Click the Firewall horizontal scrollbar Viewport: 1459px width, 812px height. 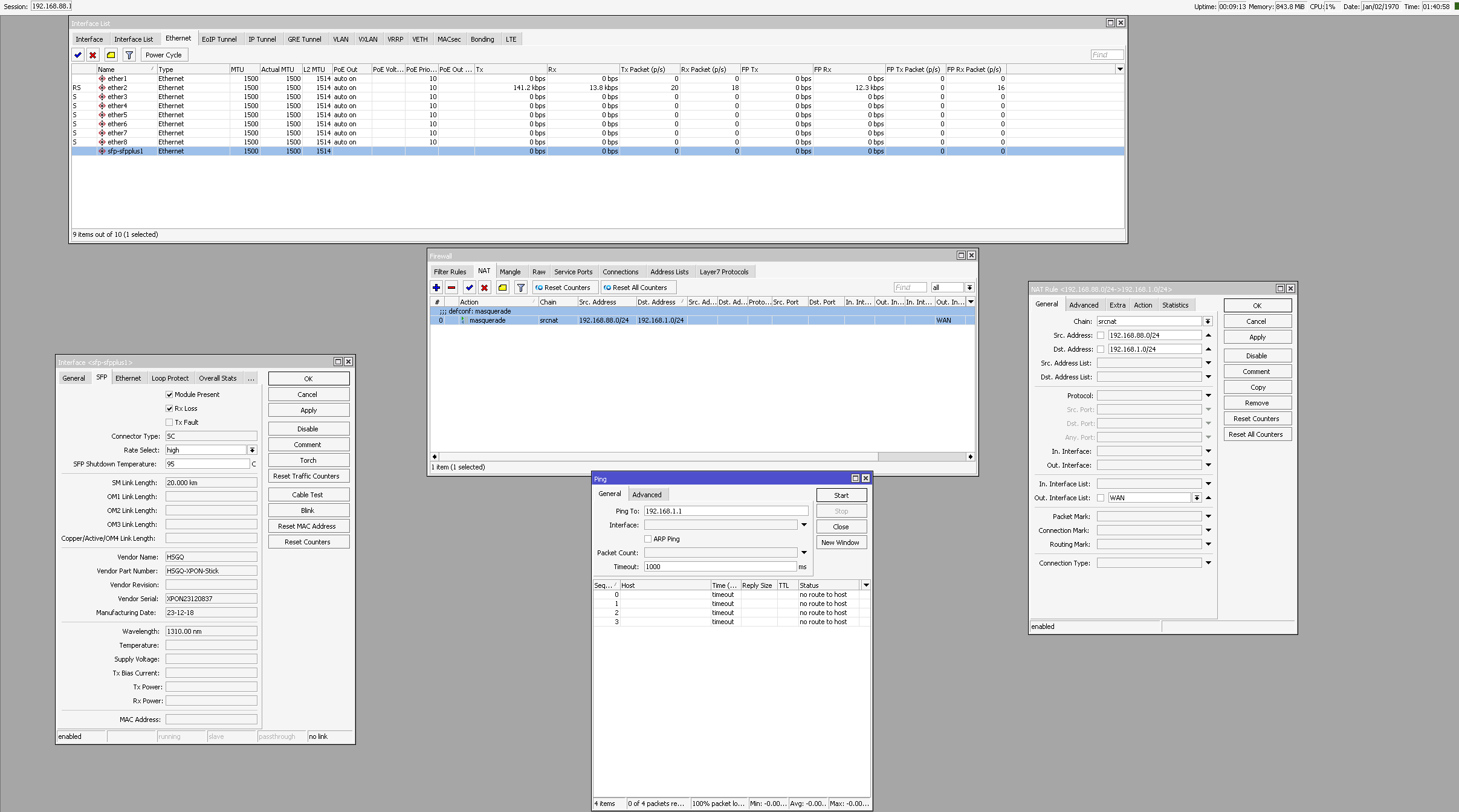(658, 457)
